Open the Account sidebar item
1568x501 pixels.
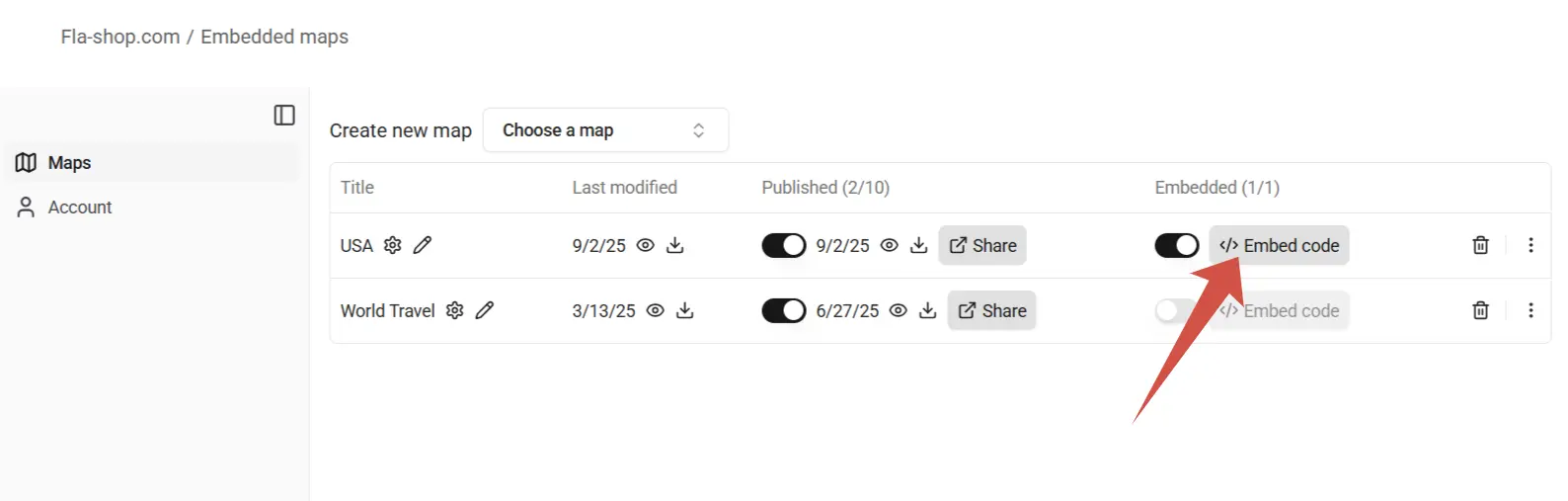tap(80, 208)
